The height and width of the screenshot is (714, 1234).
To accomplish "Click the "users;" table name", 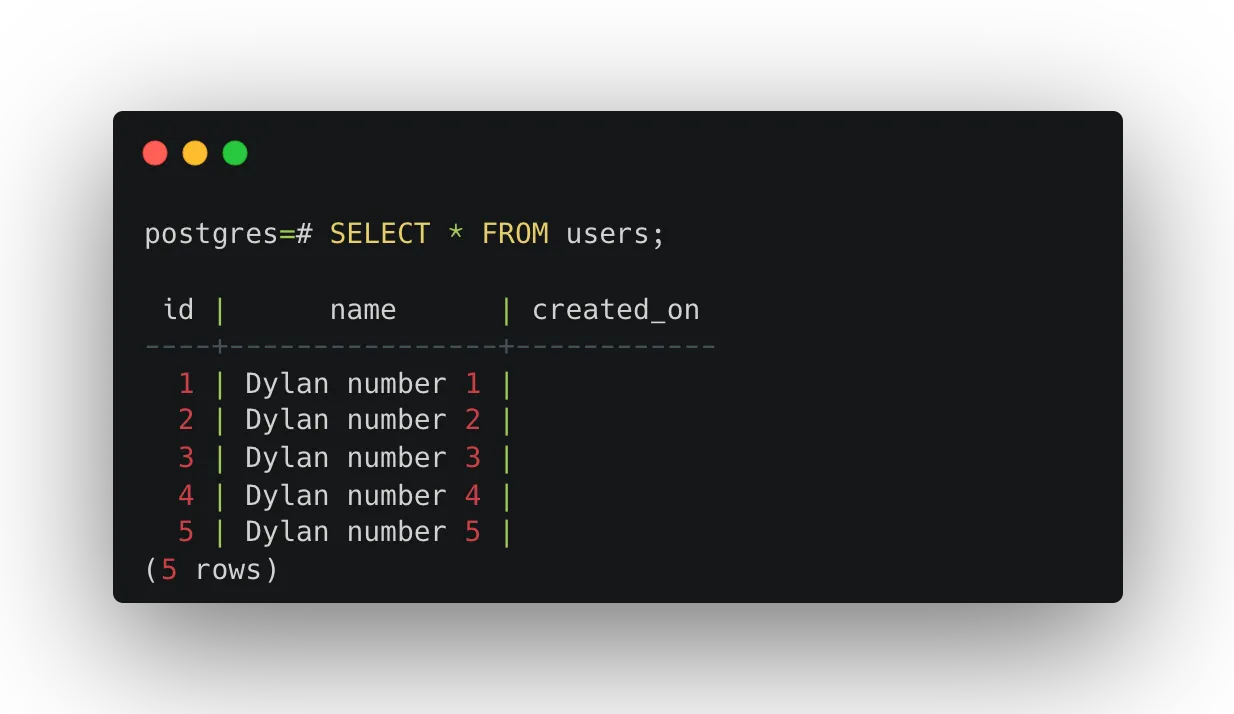I will [615, 234].
